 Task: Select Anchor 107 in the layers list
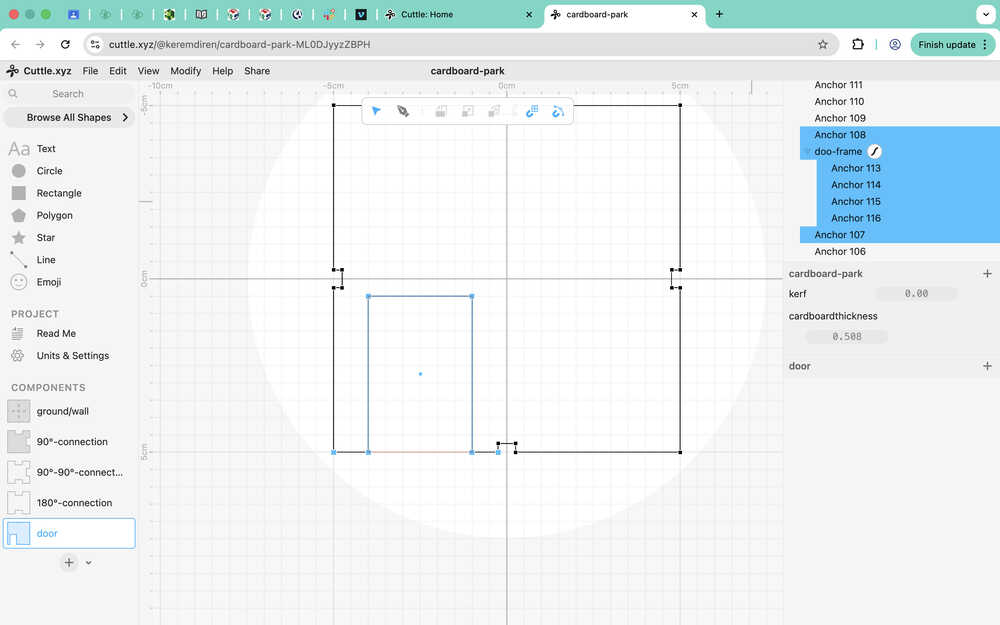839,235
